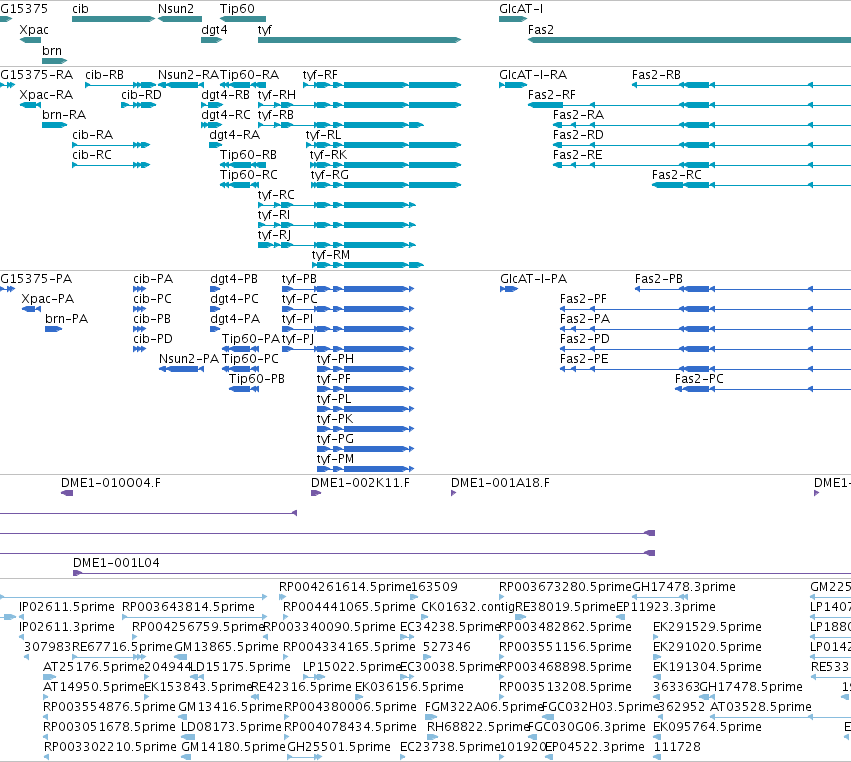This screenshot has height=762, width=851.
Task: Select the RP003643814.5prime EST label
Action: point(188,607)
